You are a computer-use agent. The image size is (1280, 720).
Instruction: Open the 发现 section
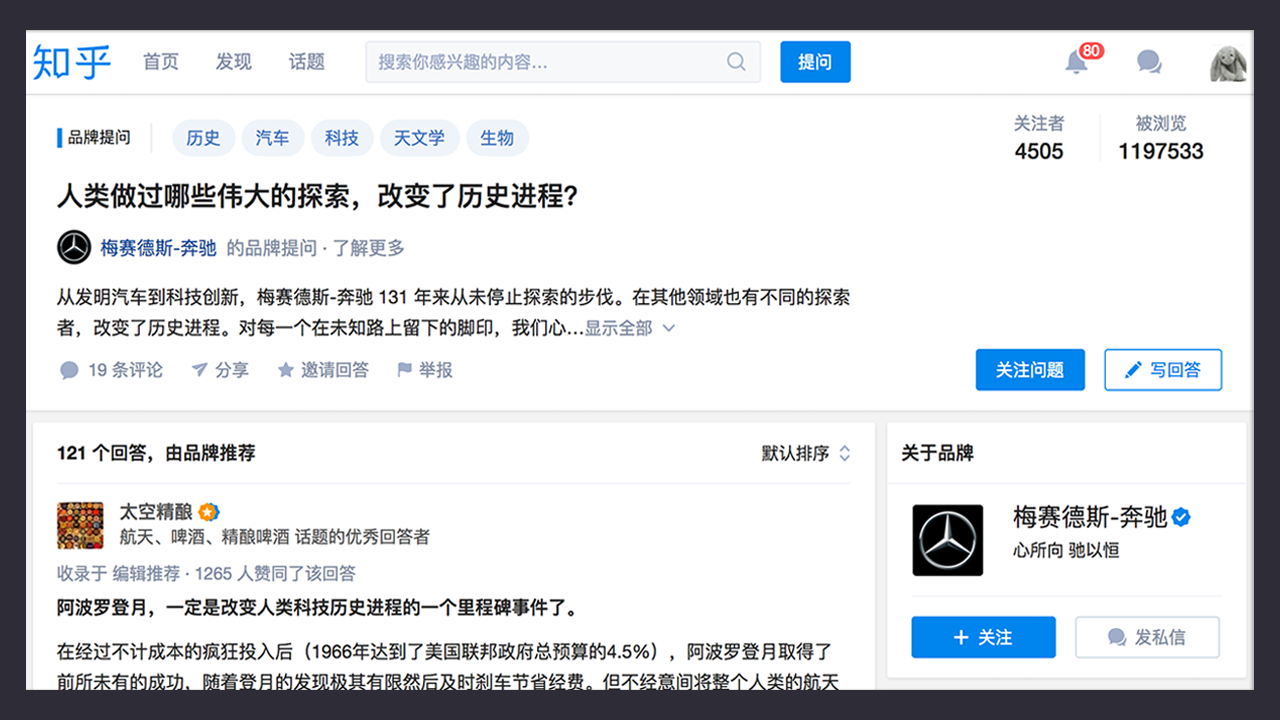[233, 61]
